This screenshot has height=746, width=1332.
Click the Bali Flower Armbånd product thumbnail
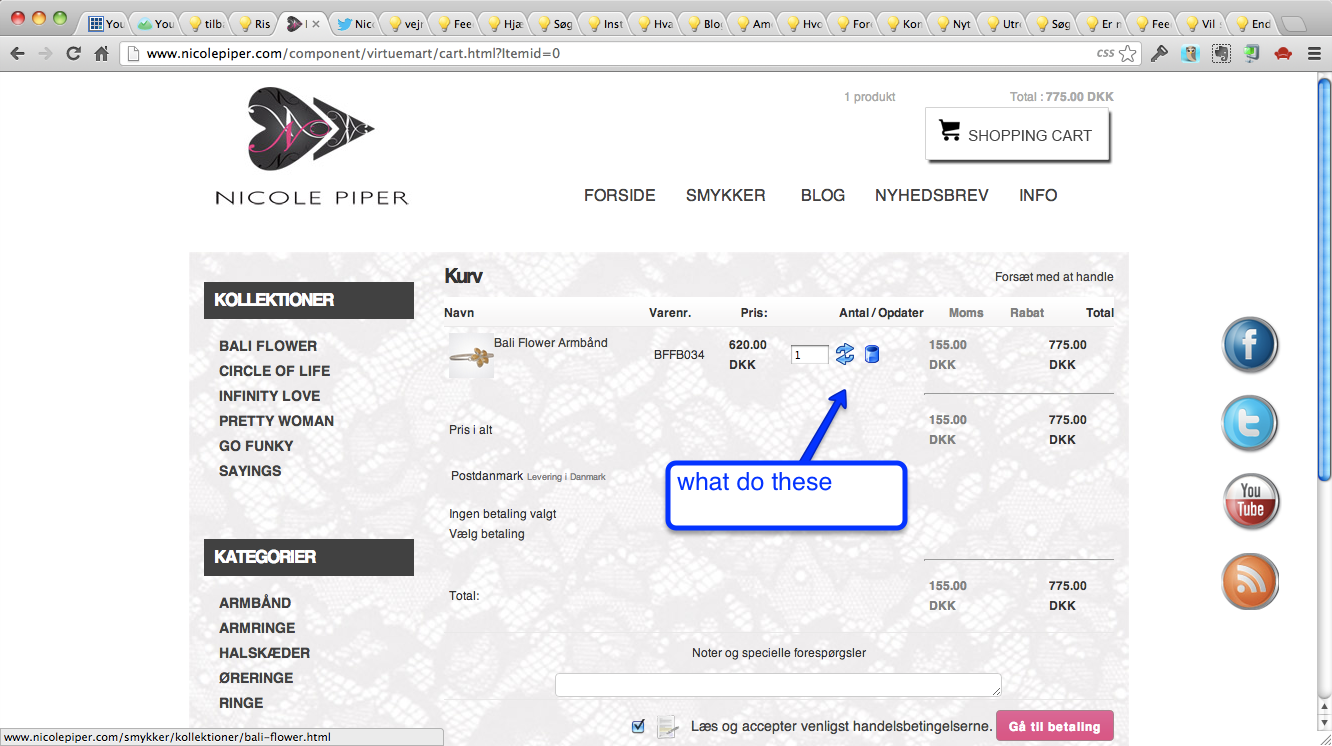click(471, 357)
